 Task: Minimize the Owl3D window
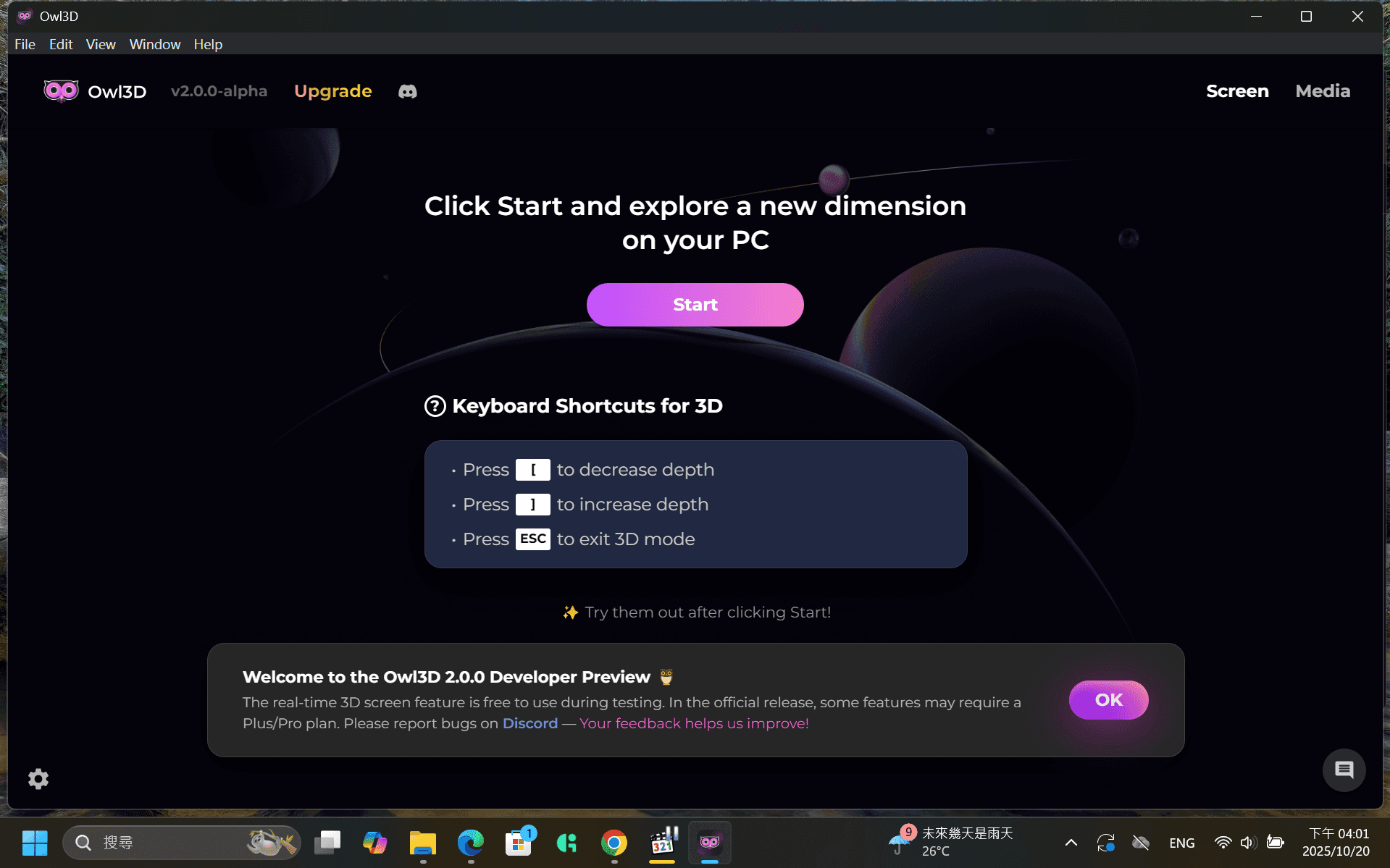pyautogui.click(x=1256, y=16)
